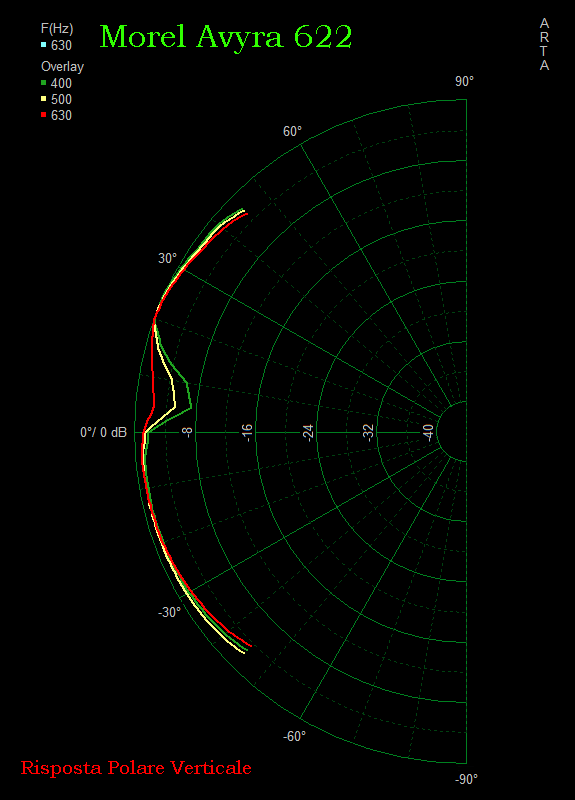Click the -30° angle label
Viewport: 575px width, 800px height.
(169, 612)
